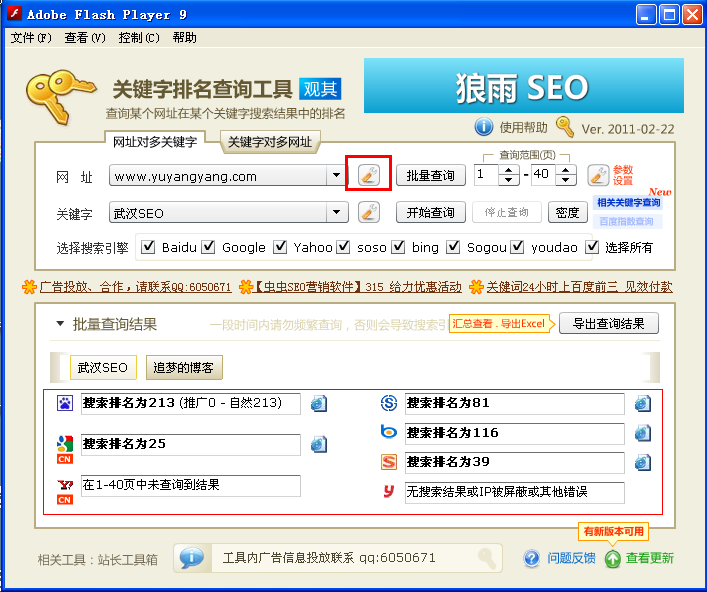Expand the URL dropdown list
The image size is (707, 592).
tap(336, 175)
